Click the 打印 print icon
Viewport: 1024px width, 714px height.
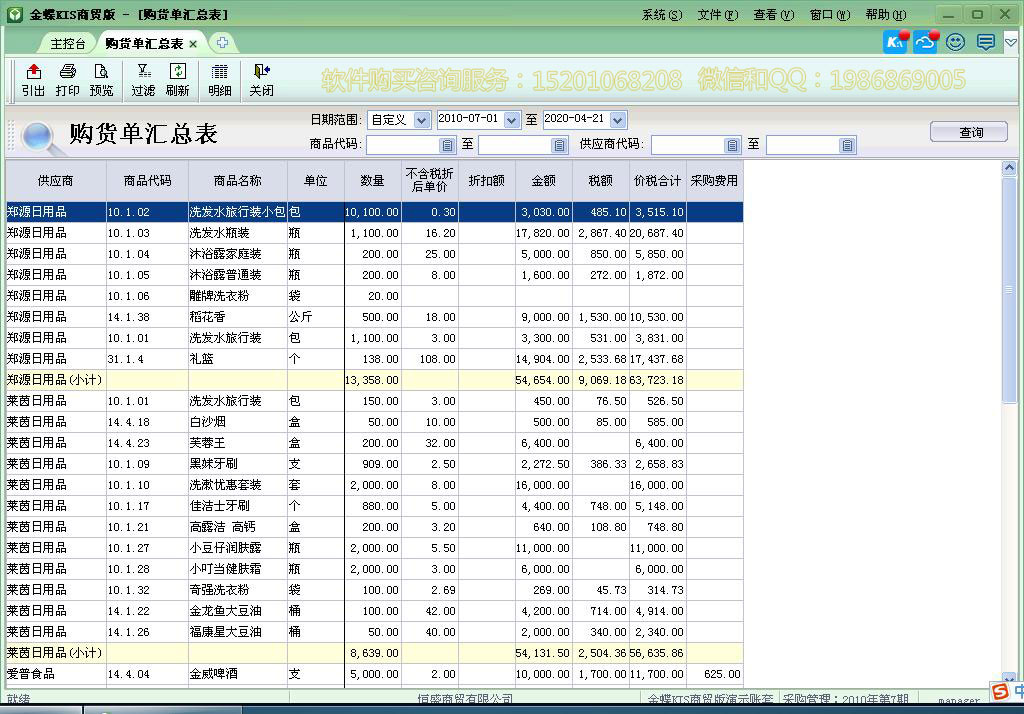point(67,80)
